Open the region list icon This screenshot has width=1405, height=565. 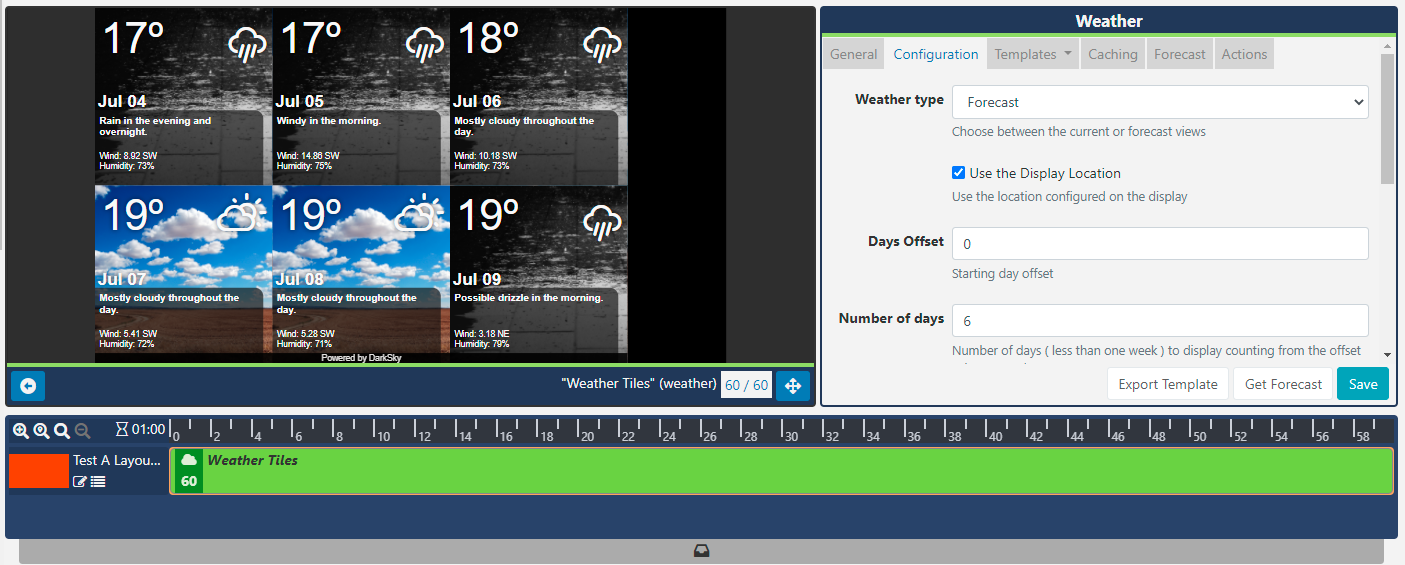tap(98, 482)
